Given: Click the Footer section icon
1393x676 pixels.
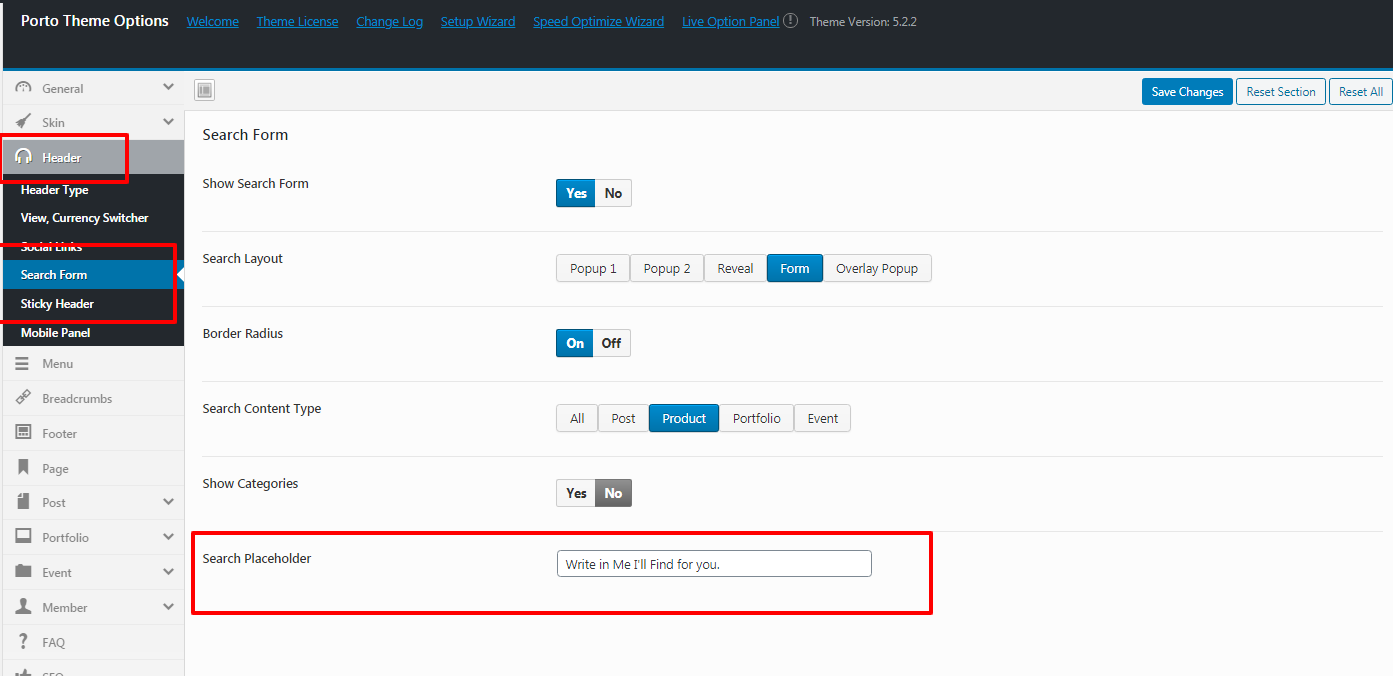Looking at the screenshot, I should click(x=23, y=433).
